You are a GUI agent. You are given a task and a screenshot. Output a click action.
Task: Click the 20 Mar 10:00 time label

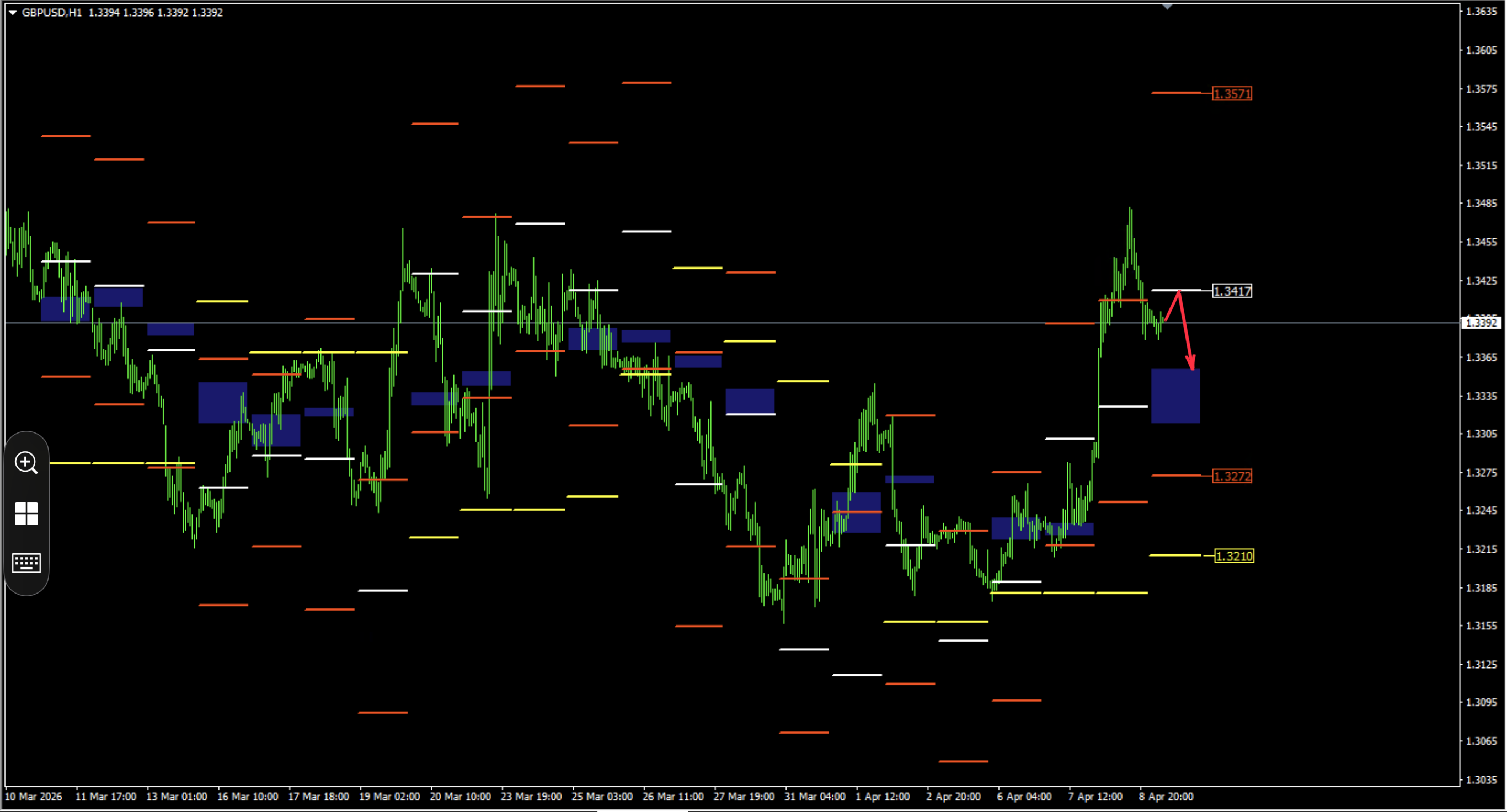tap(460, 797)
